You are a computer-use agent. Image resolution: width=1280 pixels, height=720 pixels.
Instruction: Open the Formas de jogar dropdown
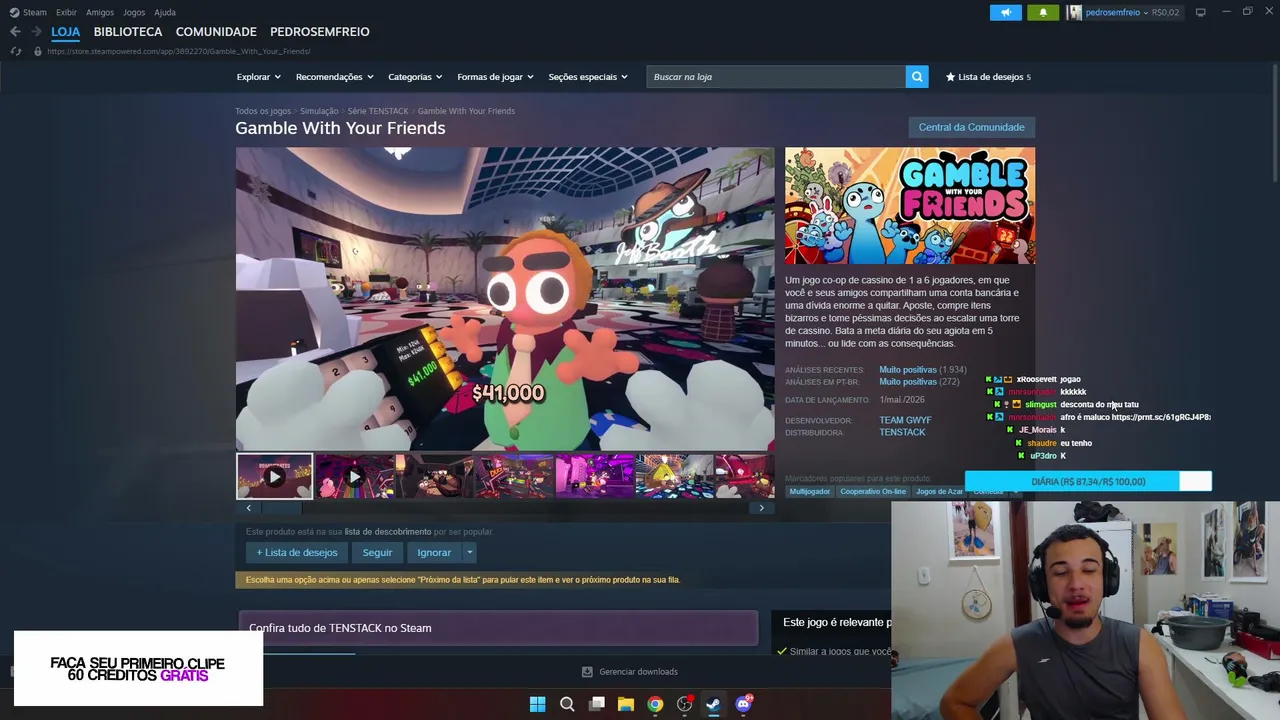tap(495, 77)
